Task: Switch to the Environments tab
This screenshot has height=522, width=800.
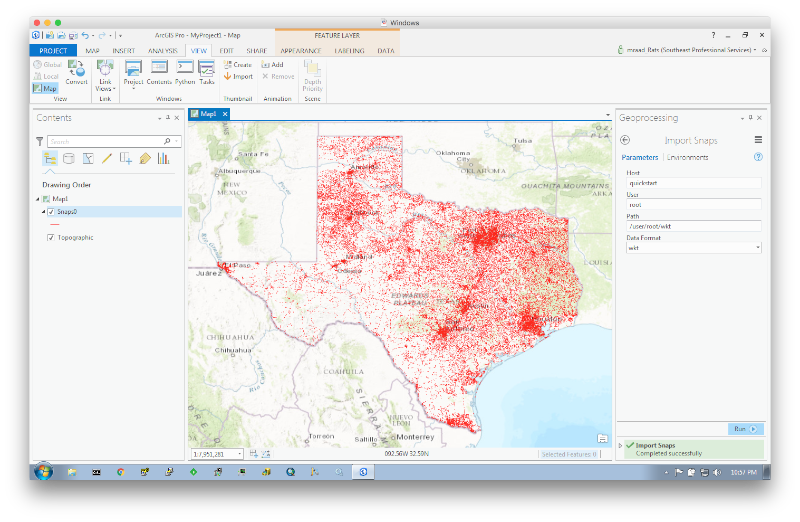Action: [x=687, y=157]
